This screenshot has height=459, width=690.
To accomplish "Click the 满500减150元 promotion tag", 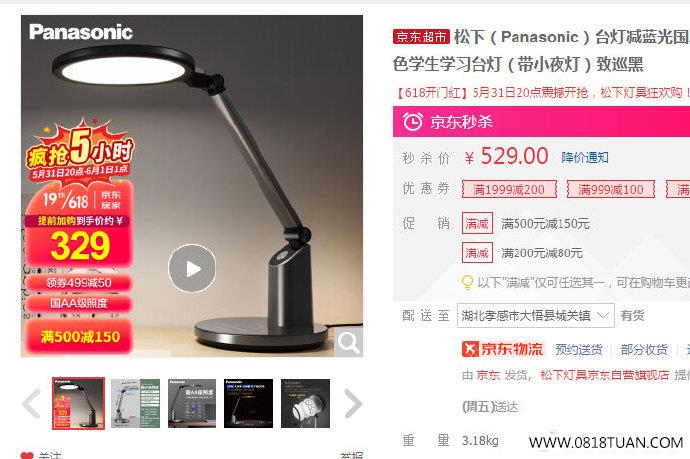I will [x=477, y=224].
